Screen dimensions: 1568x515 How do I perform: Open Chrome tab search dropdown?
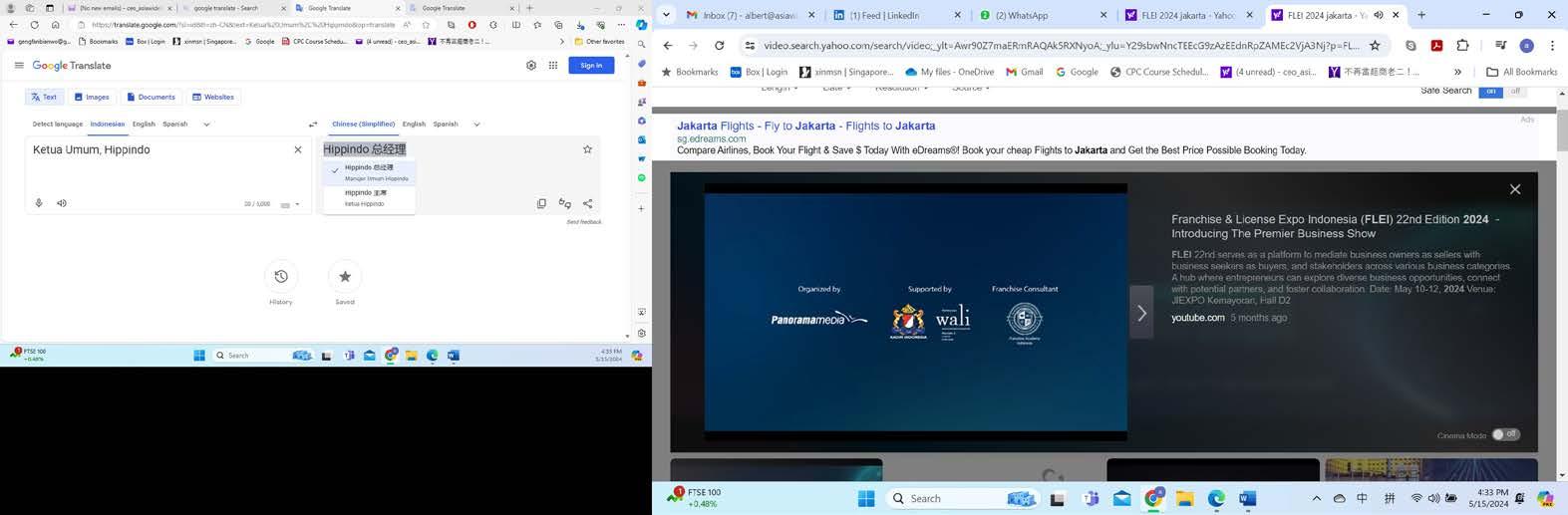(665, 15)
